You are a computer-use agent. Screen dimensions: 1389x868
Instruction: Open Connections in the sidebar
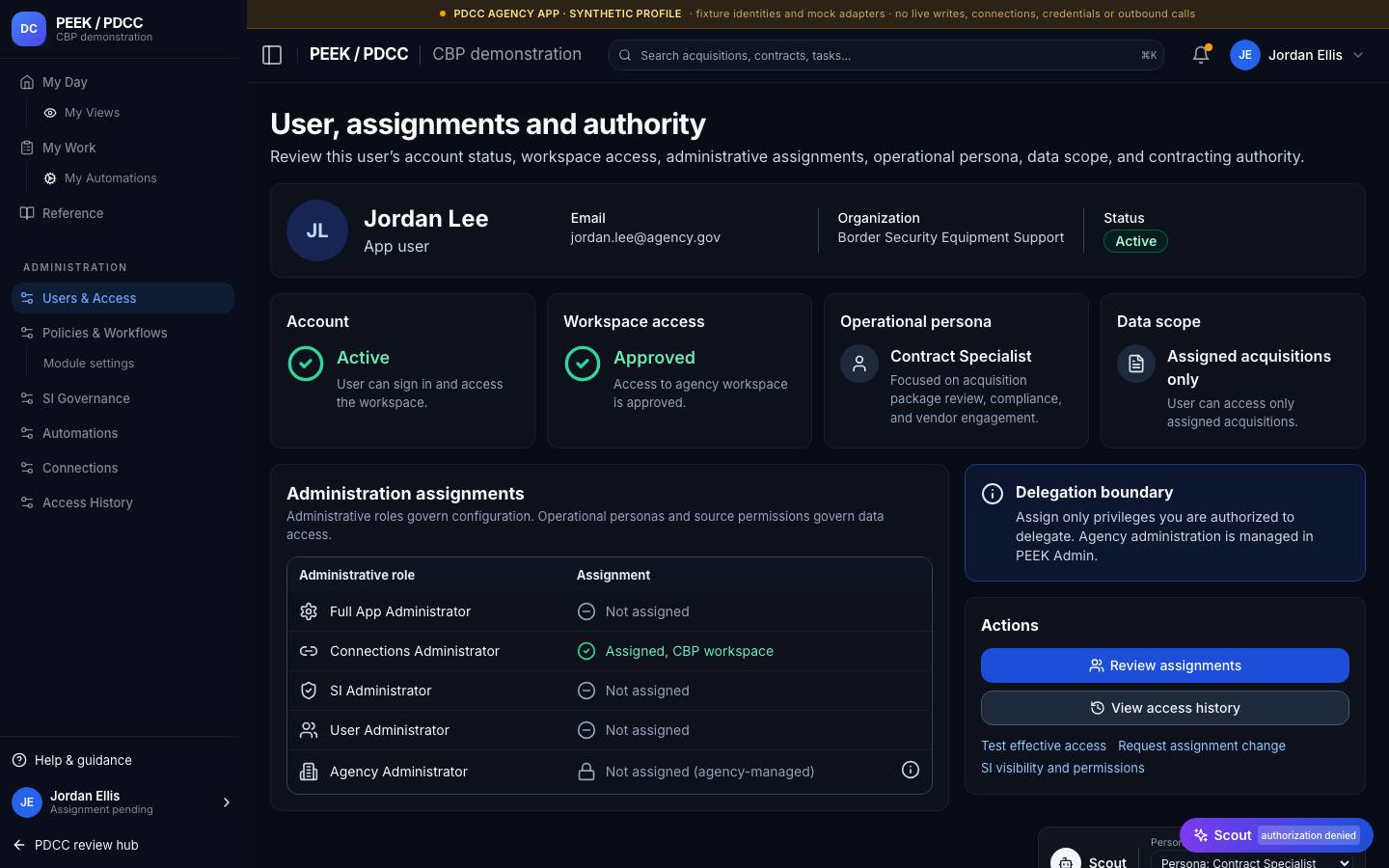point(123,468)
